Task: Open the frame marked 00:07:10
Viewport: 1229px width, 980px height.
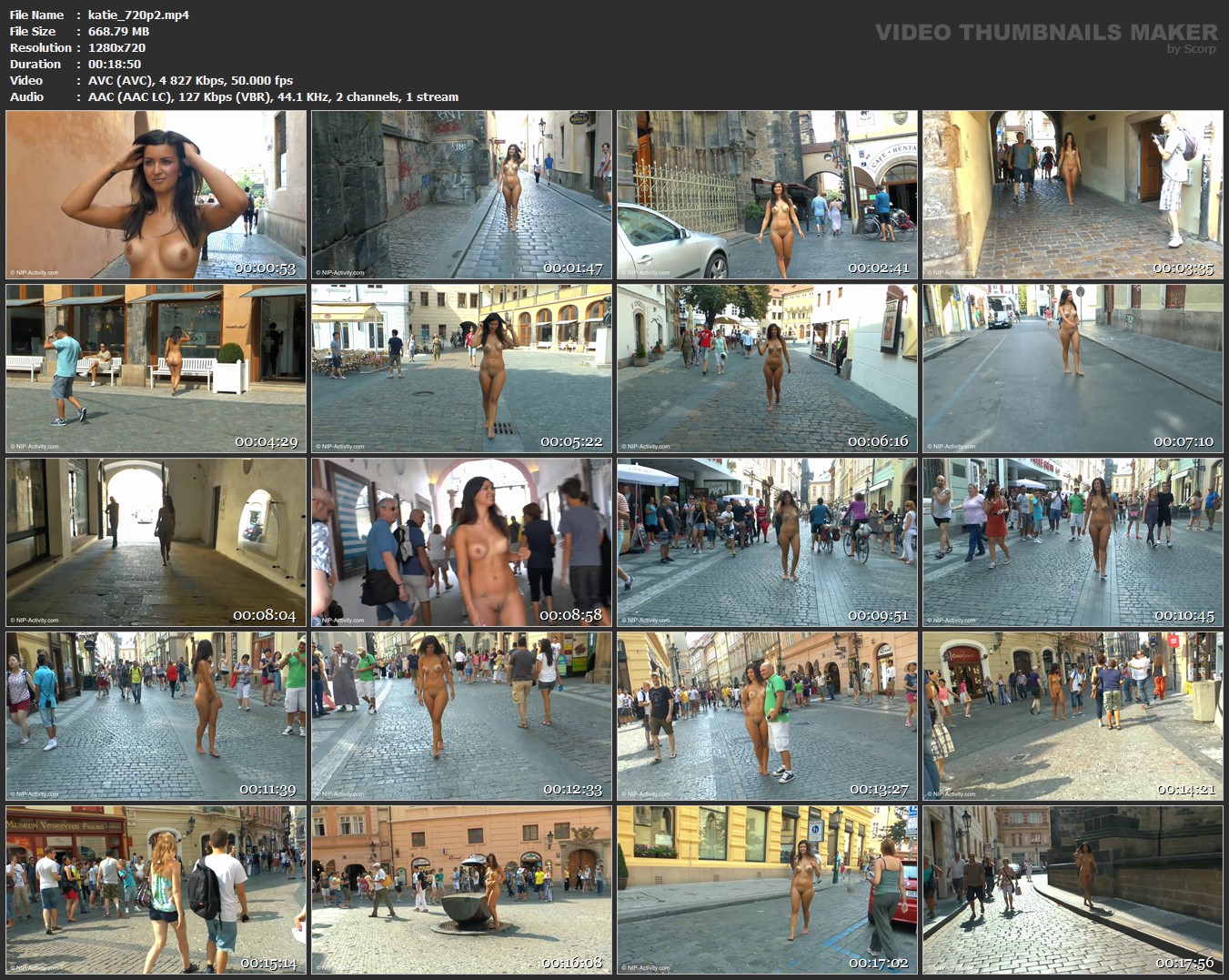Action: [1073, 369]
